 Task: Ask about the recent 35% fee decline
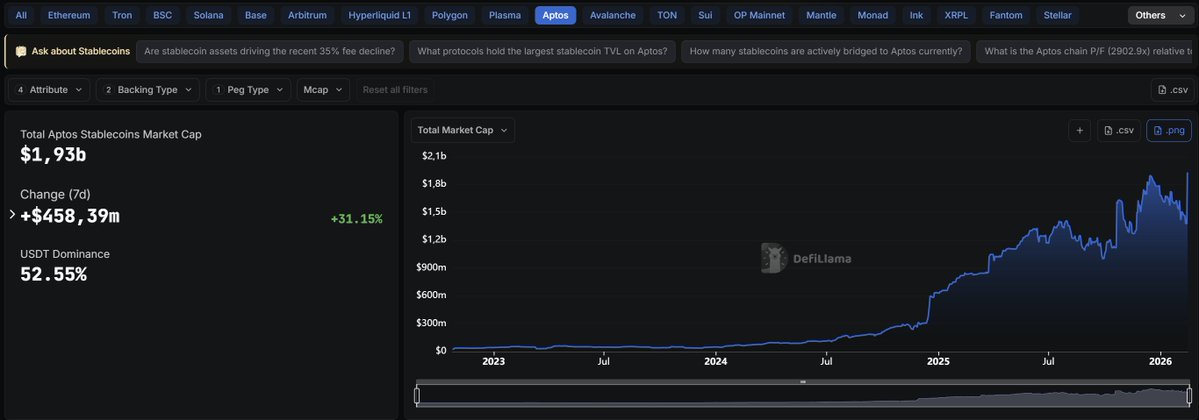point(269,51)
